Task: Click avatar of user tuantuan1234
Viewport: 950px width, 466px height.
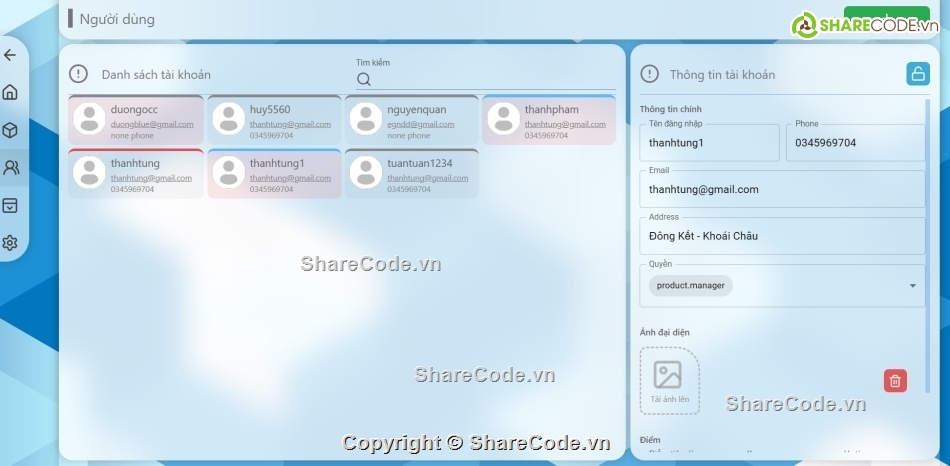Action: pyautogui.click(x=366, y=172)
